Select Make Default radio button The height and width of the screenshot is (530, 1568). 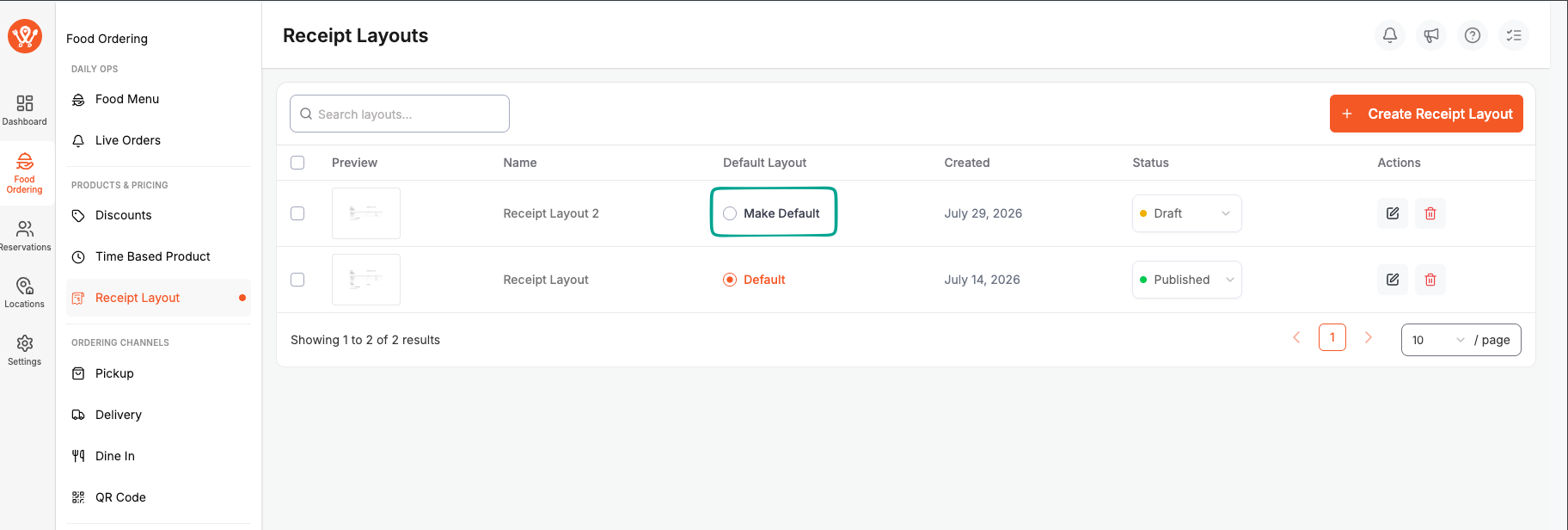point(730,213)
